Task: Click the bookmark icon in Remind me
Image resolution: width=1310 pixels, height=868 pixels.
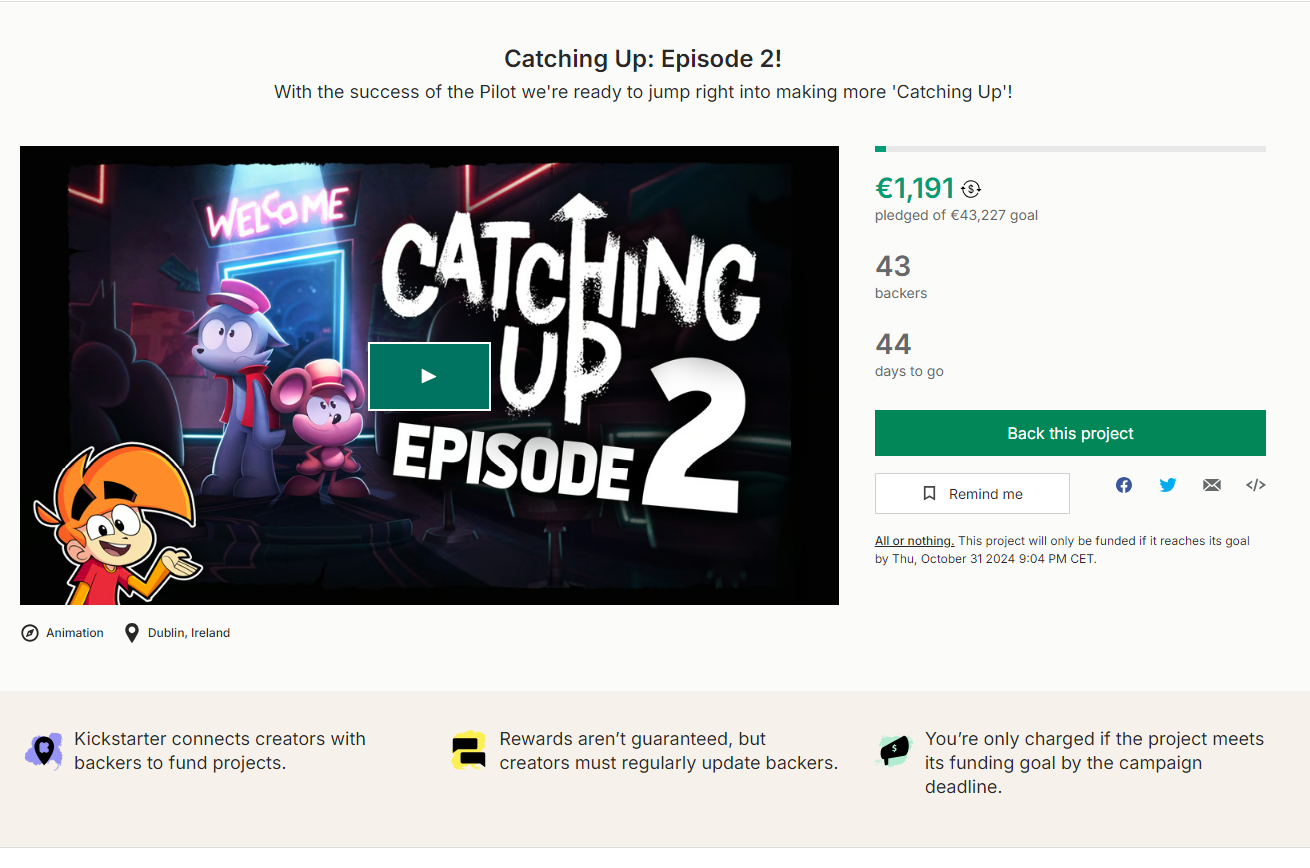Action: click(929, 494)
